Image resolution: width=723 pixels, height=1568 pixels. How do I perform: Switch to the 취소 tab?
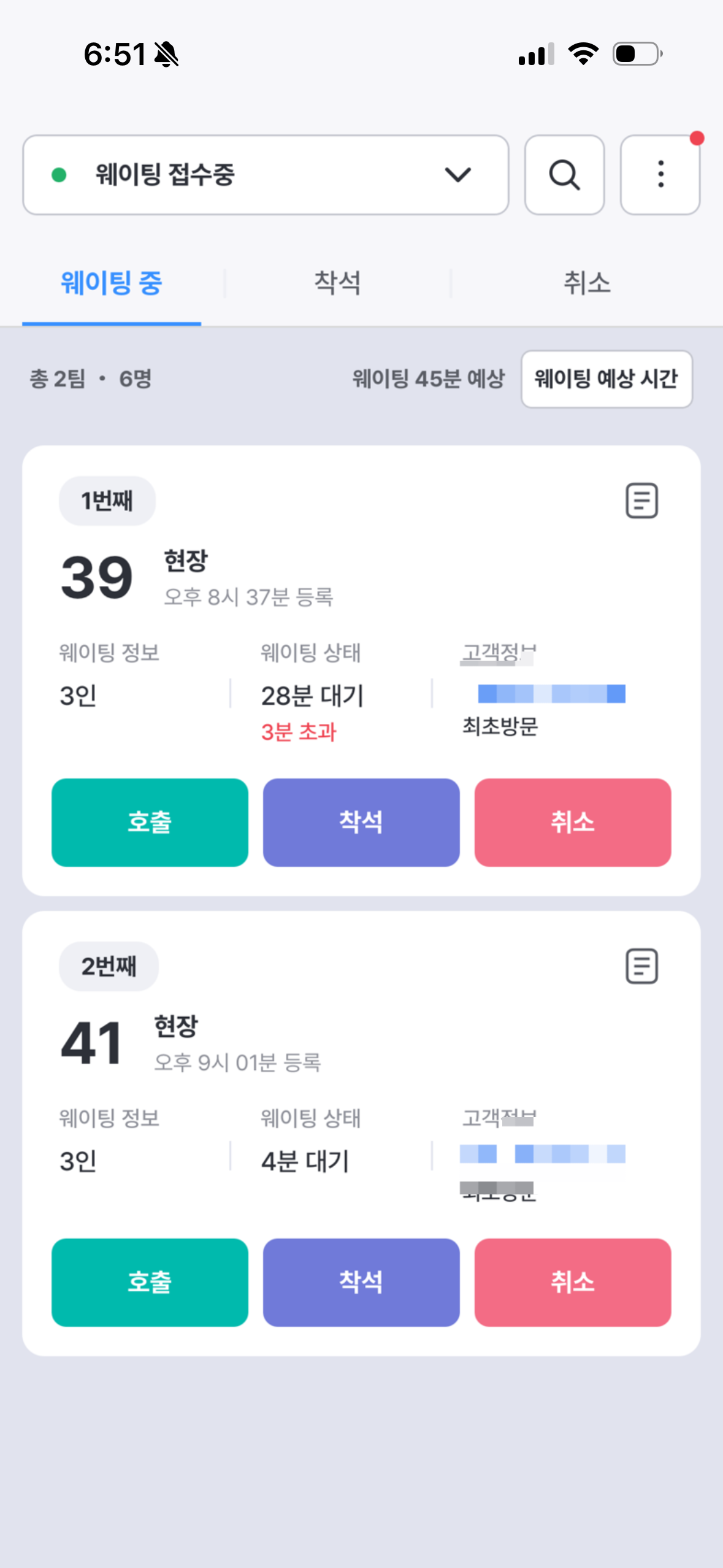coord(587,283)
